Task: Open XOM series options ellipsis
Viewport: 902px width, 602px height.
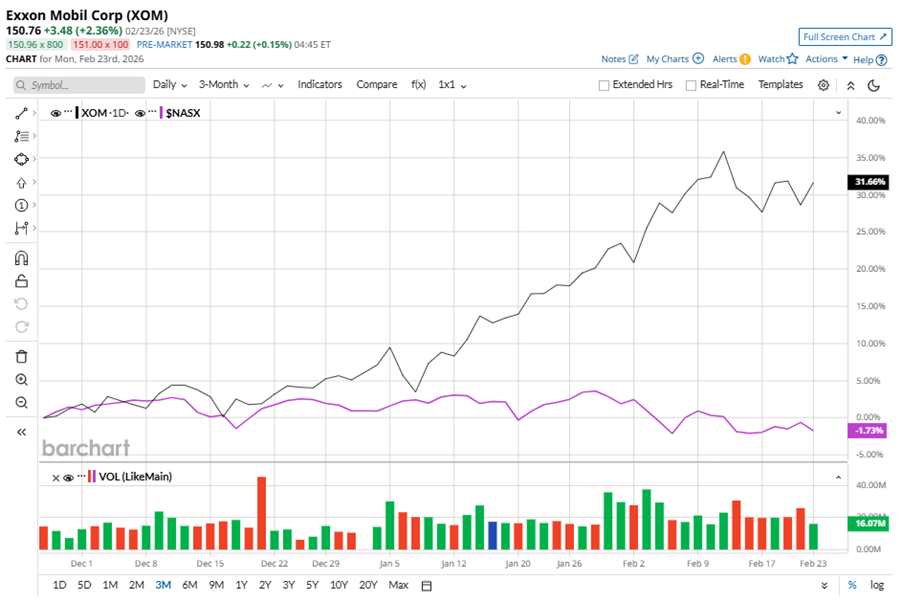Action: (x=68, y=111)
